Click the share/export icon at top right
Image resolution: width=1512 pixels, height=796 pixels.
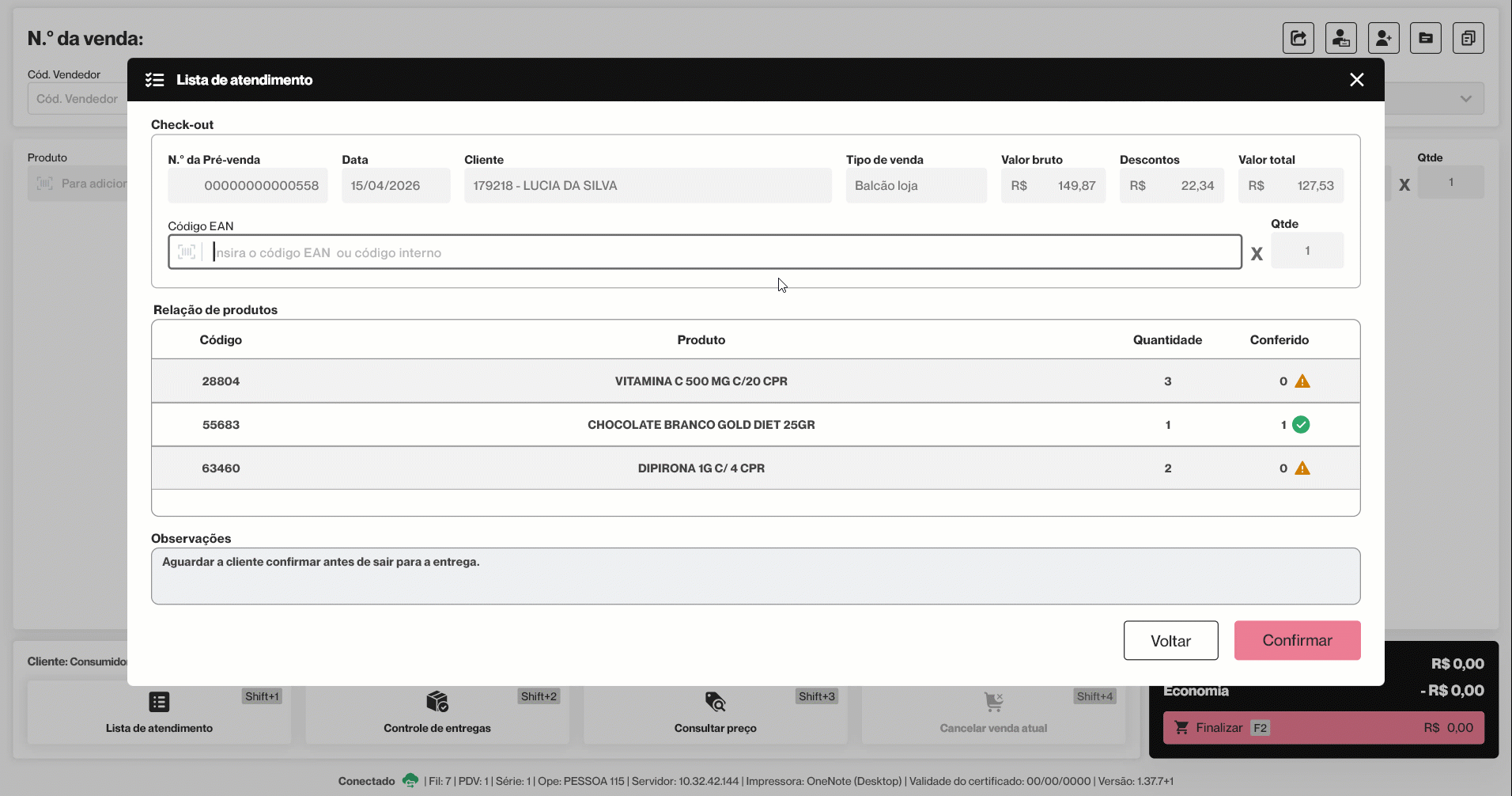(1298, 38)
